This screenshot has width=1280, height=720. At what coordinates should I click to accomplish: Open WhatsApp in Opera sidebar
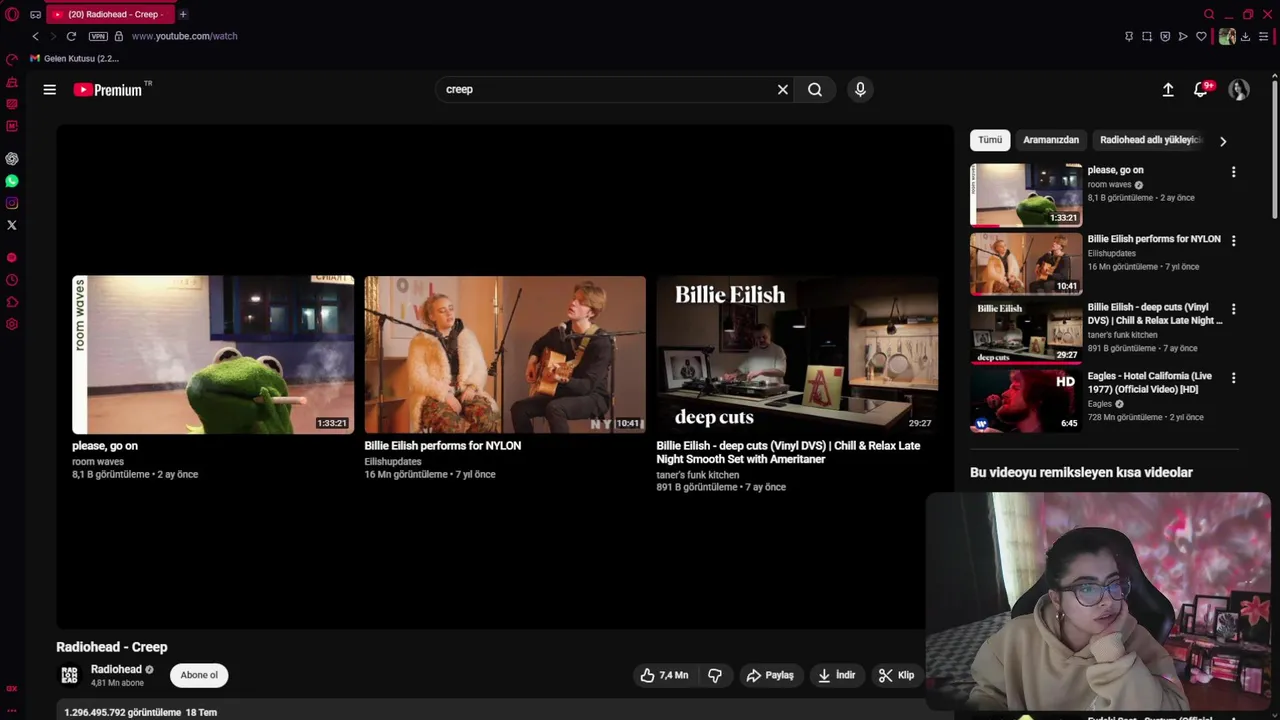pyautogui.click(x=12, y=181)
